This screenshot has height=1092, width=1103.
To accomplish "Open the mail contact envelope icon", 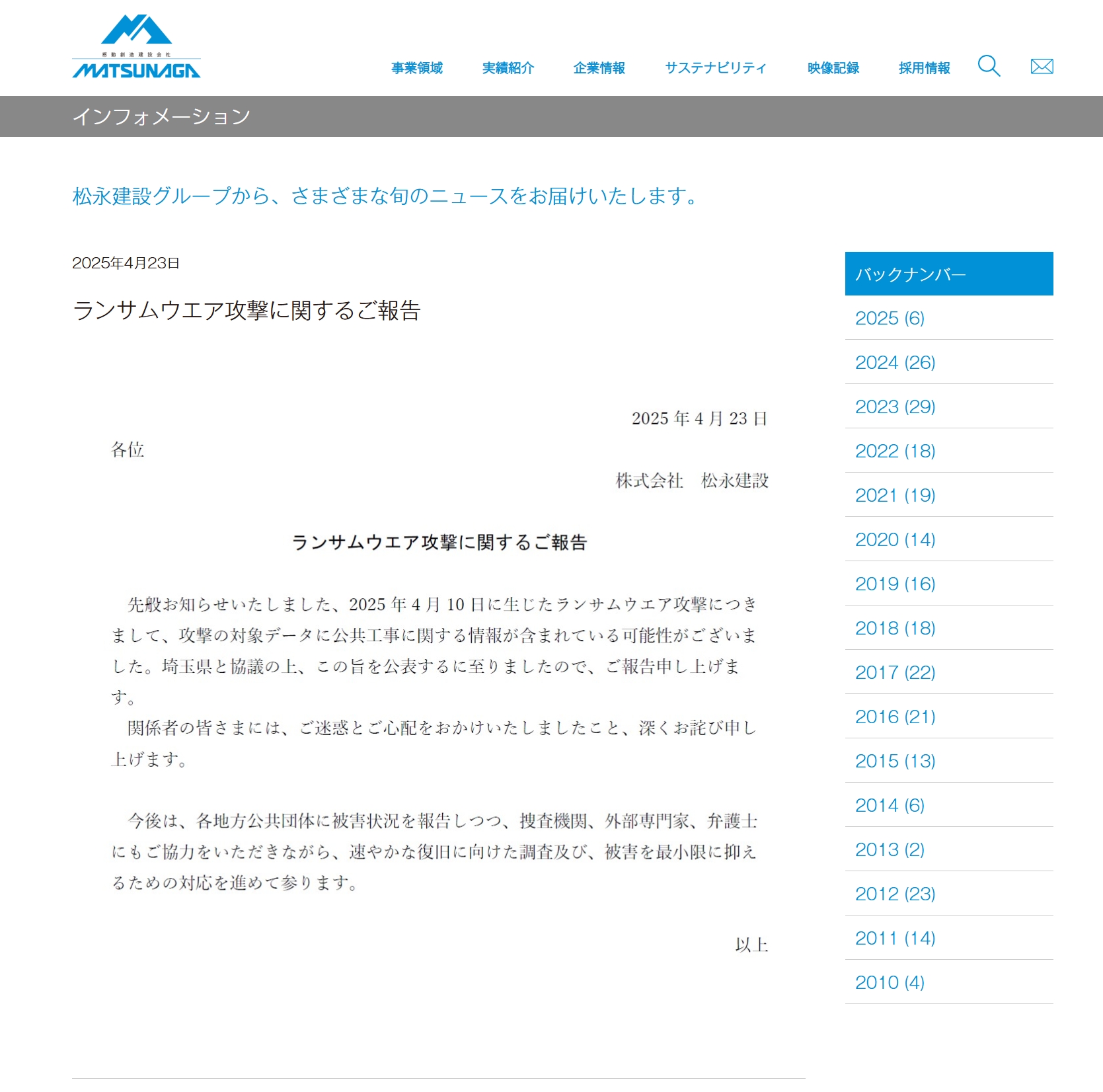I will (1042, 66).
